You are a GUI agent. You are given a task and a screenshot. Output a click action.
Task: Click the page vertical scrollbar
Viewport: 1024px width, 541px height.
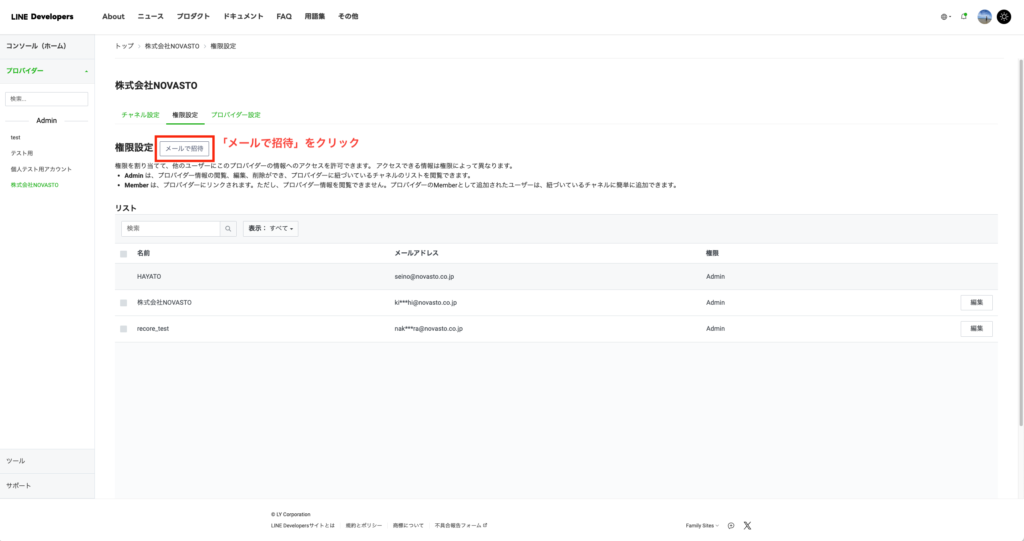tap(1021, 242)
